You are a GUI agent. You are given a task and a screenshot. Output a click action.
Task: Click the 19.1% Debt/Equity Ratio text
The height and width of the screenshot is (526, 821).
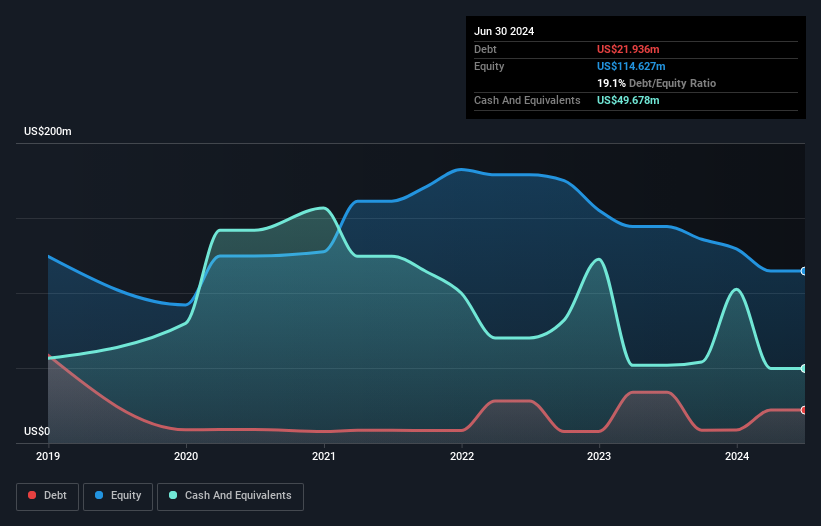click(656, 83)
